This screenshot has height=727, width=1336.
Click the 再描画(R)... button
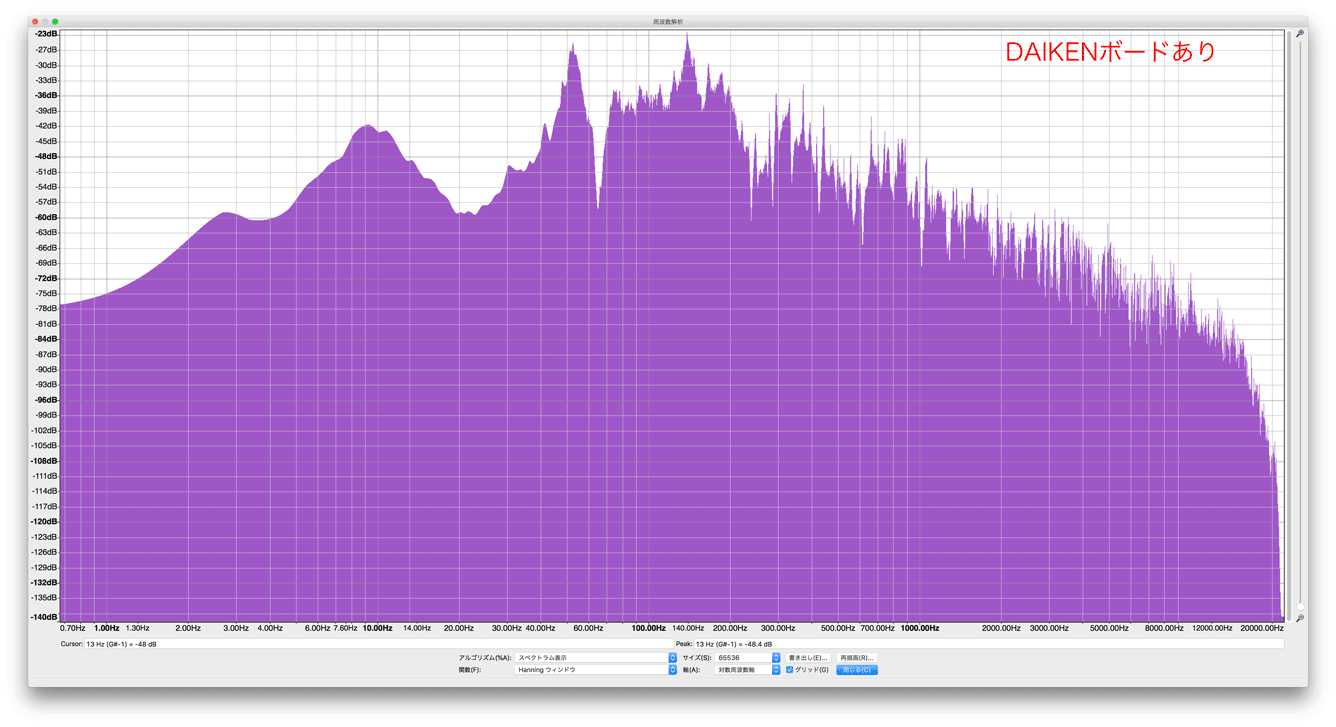click(857, 658)
